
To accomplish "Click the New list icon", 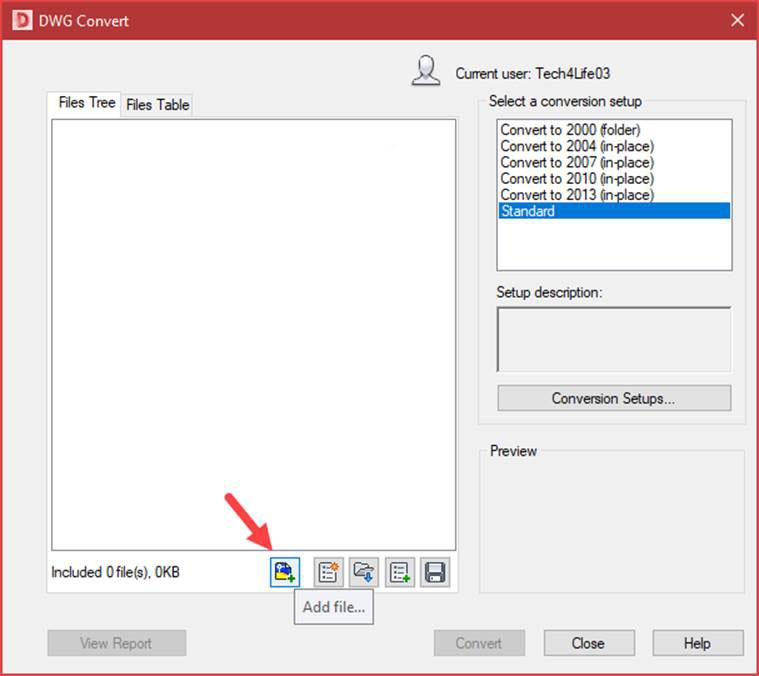I will click(x=329, y=572).
